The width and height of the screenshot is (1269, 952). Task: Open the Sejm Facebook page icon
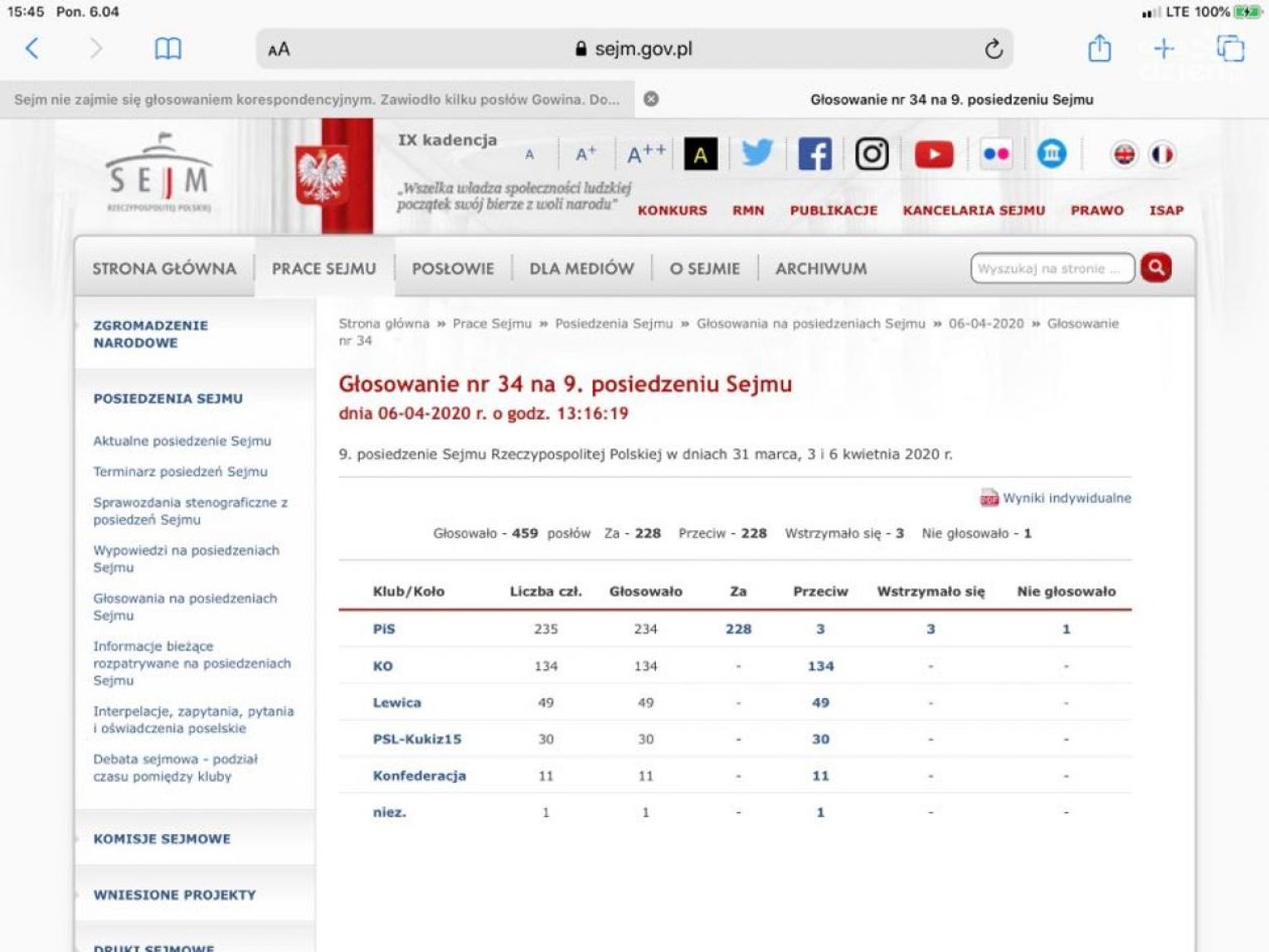(814, 154)
